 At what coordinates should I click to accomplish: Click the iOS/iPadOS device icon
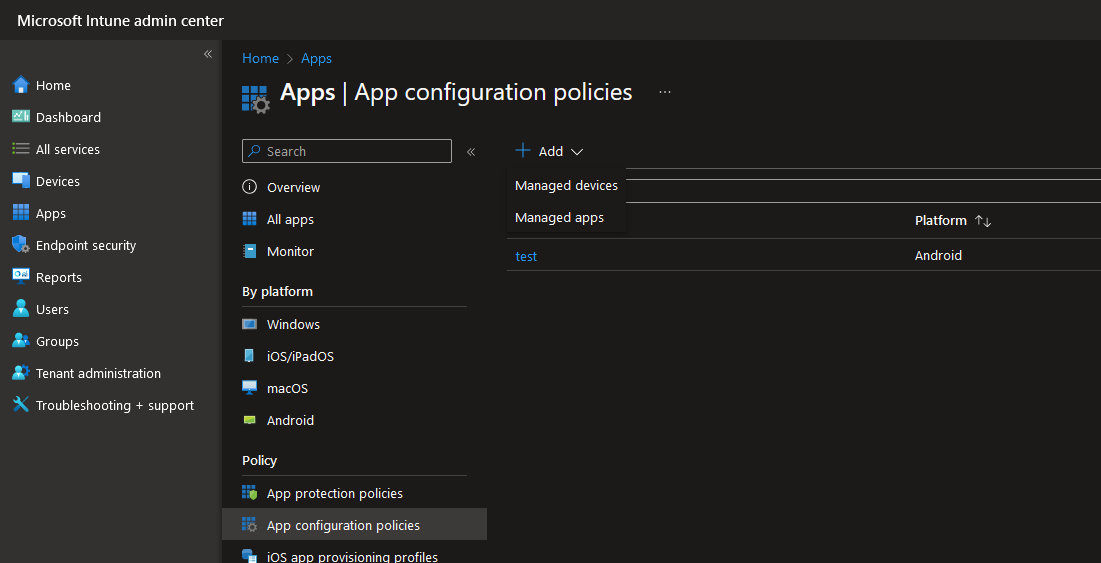[x=249, y=356]
